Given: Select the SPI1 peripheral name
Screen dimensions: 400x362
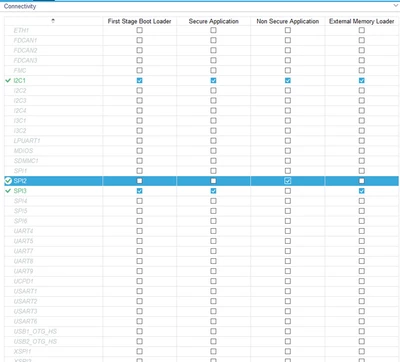Looking at the screenshot, I should point(20,171).
